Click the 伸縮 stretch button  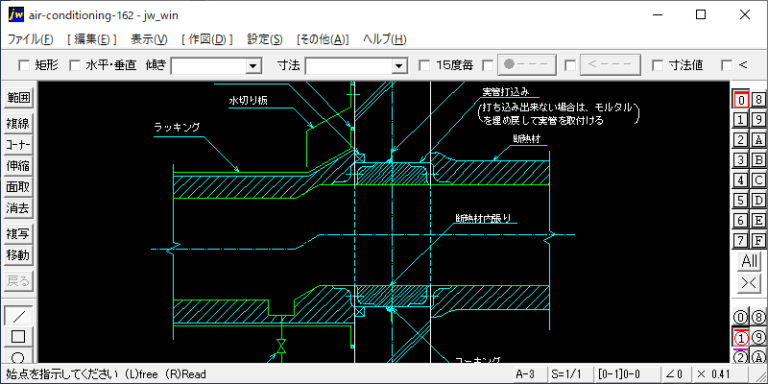[x=18, y=166]
